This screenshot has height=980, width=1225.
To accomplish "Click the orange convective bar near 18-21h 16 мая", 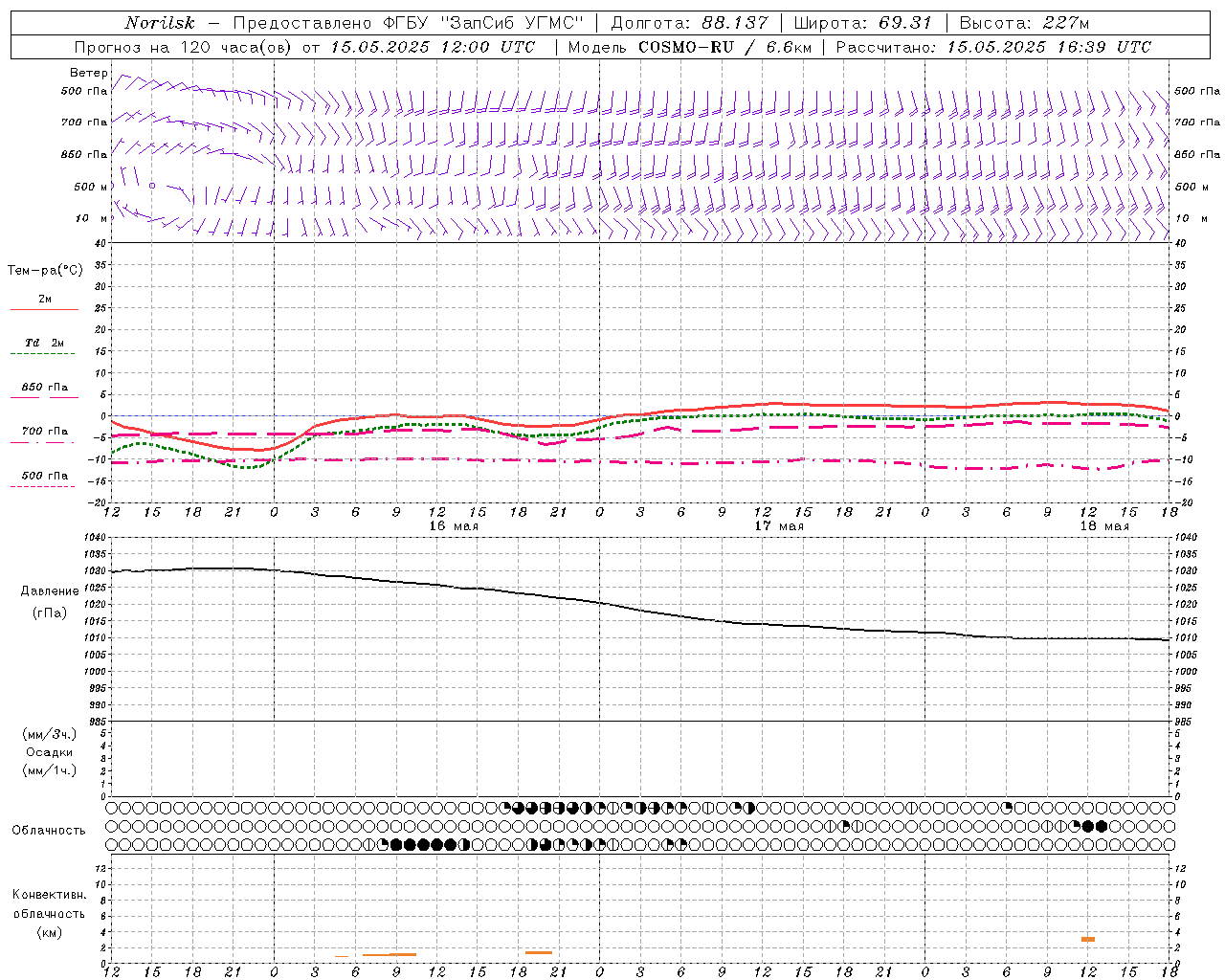I will tap(539, 952).
